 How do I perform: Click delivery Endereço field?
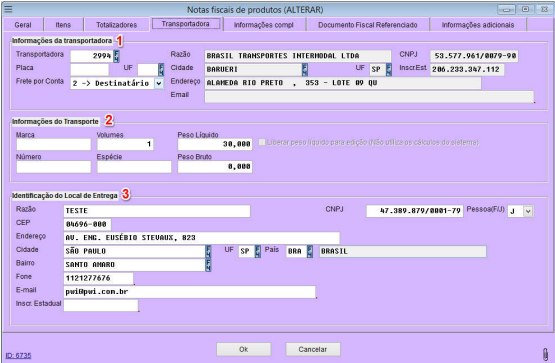pos(201,238)
